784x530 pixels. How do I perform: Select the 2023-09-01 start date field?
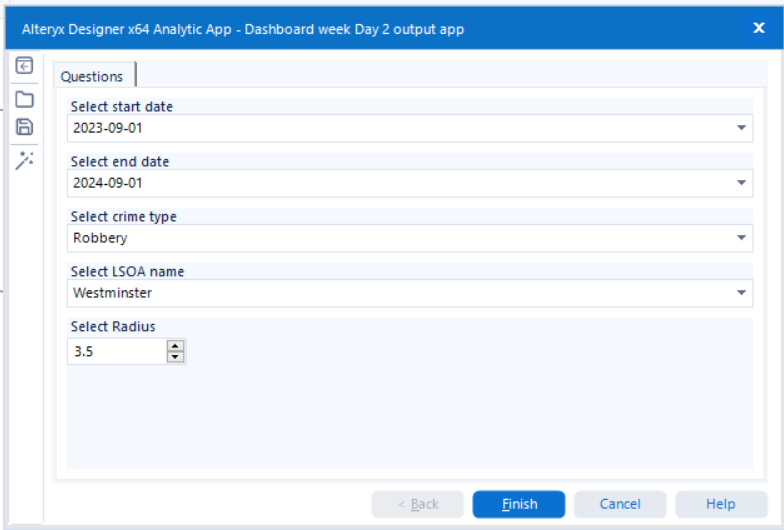point(410,128)
